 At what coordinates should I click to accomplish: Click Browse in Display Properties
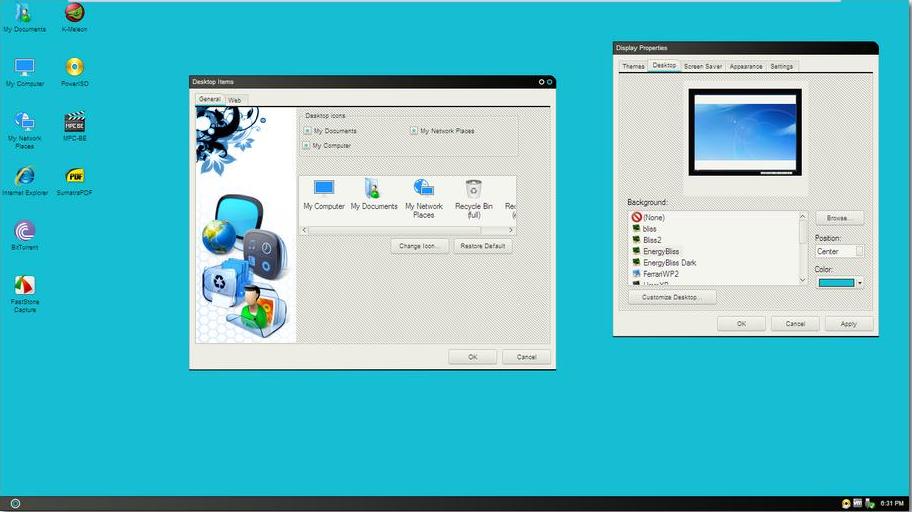click(x=839, y=218)
